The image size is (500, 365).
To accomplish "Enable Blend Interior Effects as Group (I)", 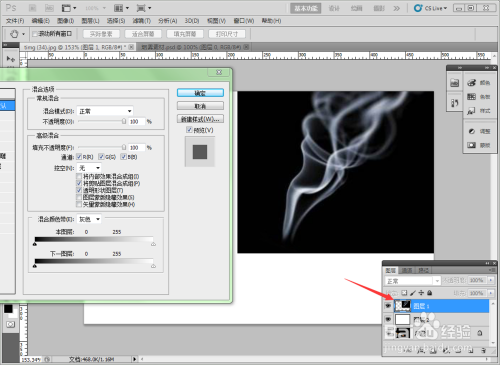I will click(79, 176).
